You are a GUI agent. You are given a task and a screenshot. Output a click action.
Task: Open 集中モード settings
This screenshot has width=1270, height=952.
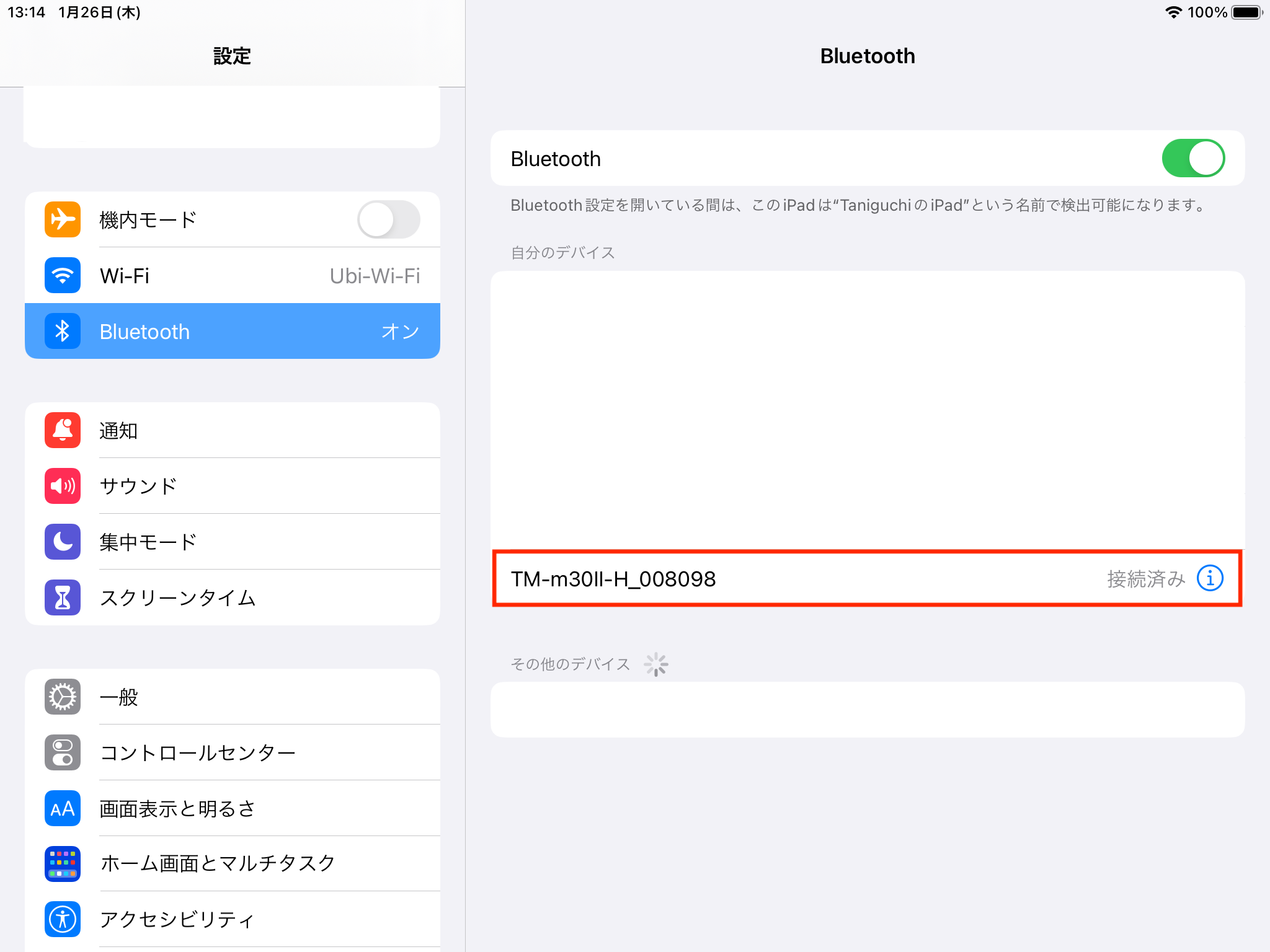pyautogui.click(x=233, y=542)
